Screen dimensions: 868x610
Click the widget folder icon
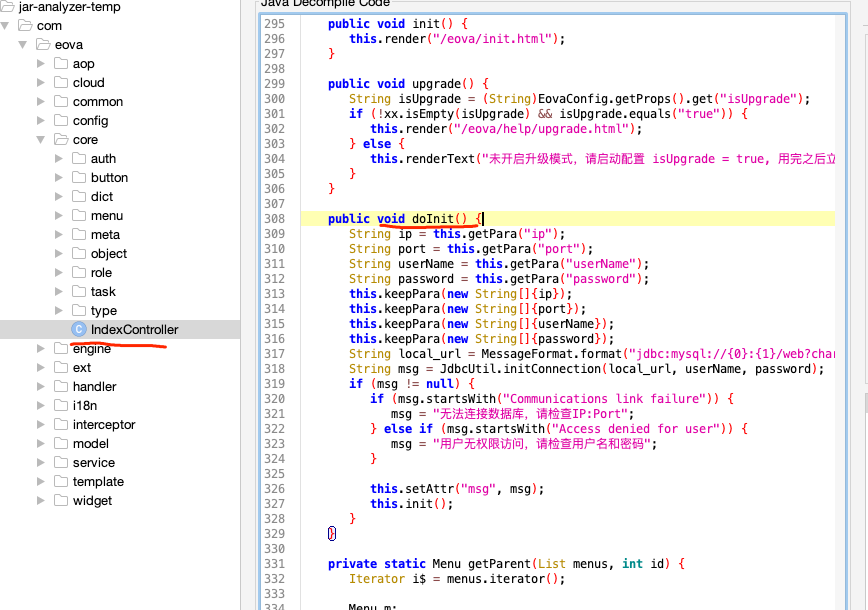coord(61,500)
